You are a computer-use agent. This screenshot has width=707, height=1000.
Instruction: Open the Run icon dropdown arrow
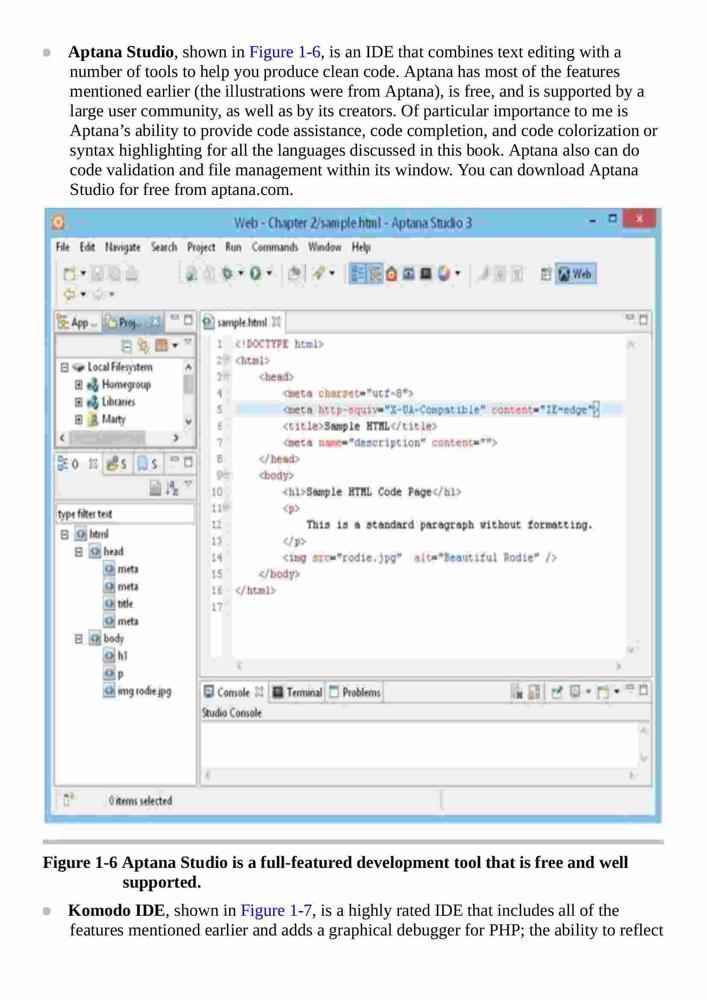coord(269,274)
